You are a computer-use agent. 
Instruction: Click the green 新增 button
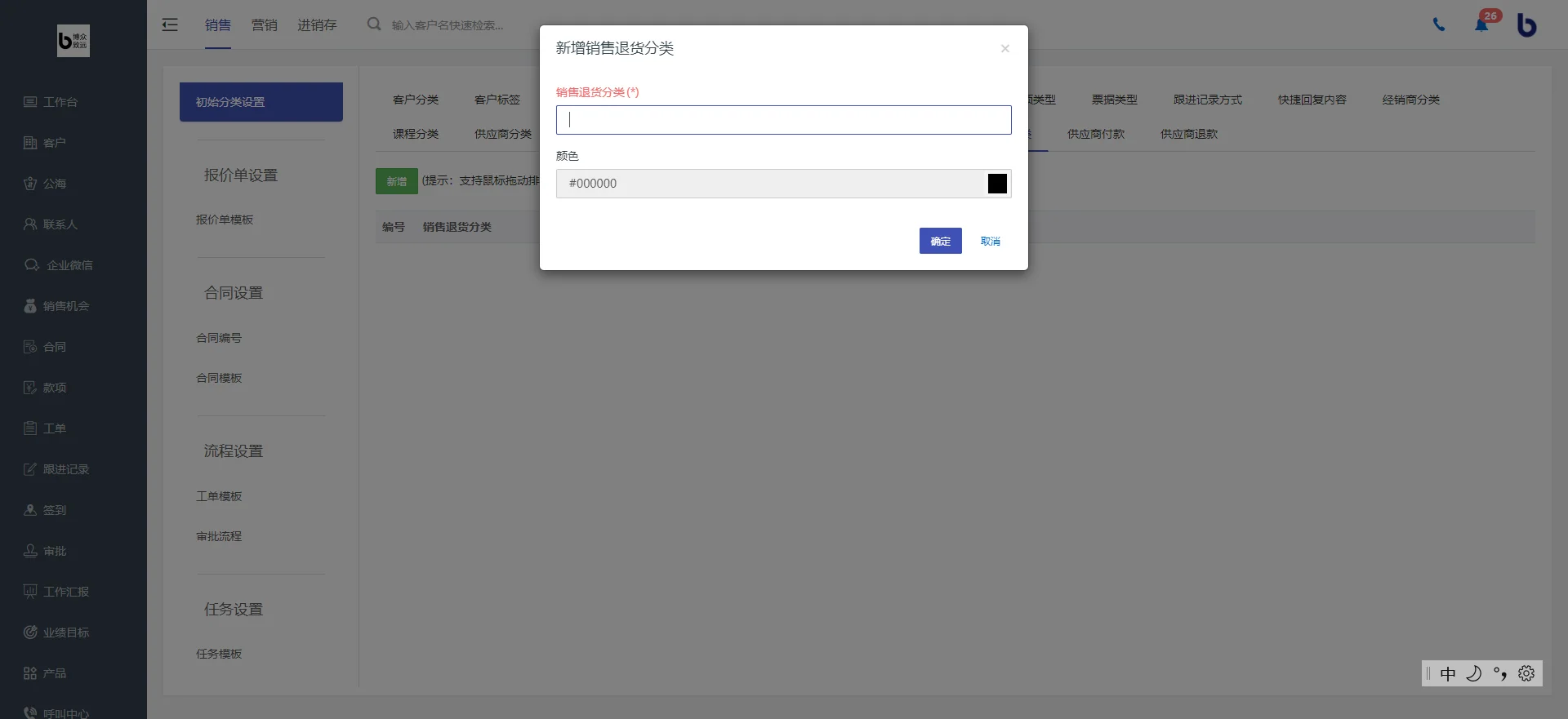pos(397,181)
